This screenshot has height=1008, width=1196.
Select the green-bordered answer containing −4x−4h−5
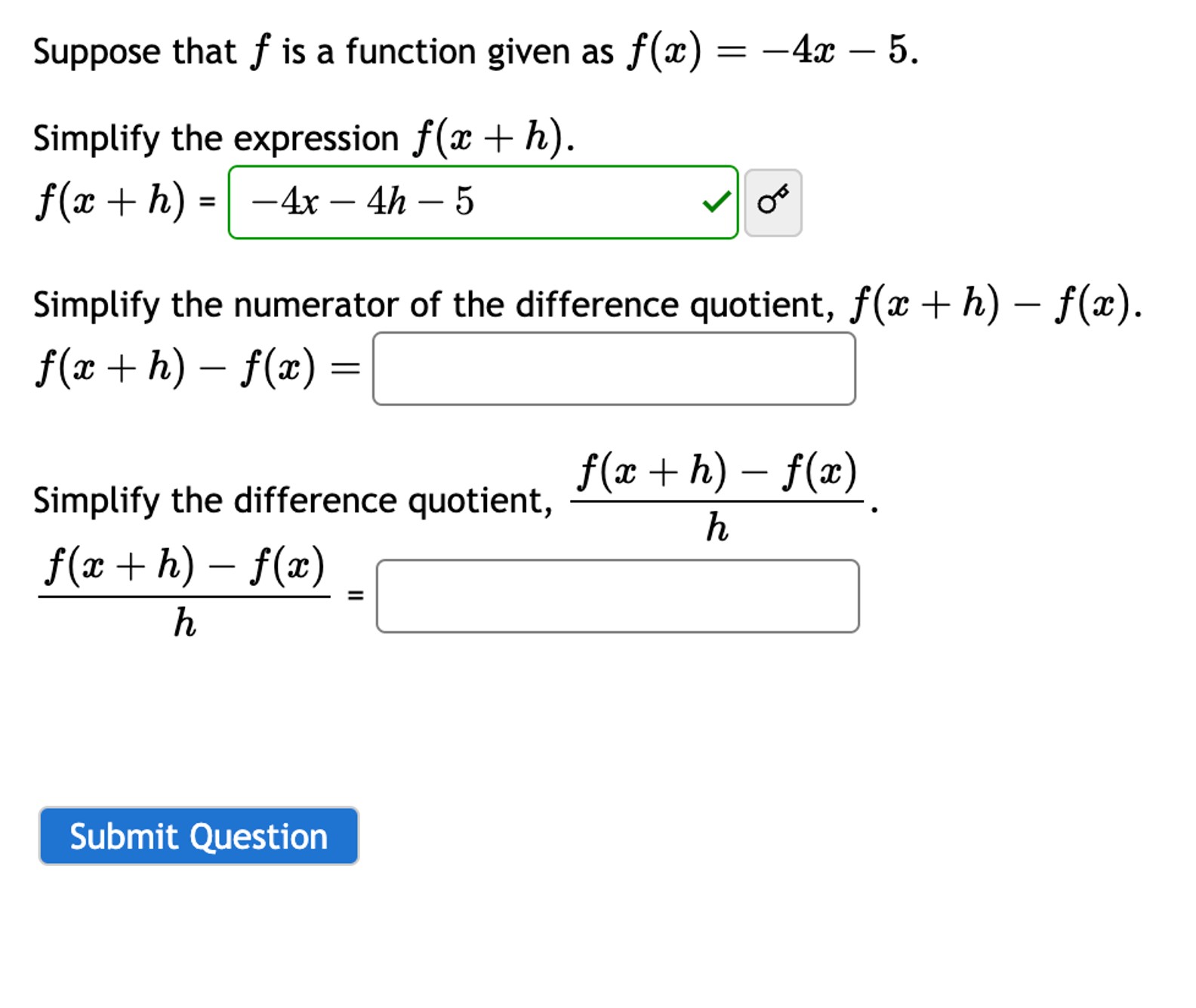pyautogui.click(x=476, y=202)
